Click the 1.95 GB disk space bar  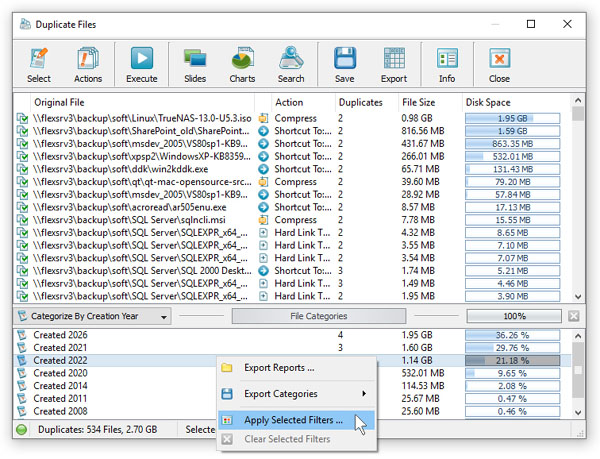512,118
